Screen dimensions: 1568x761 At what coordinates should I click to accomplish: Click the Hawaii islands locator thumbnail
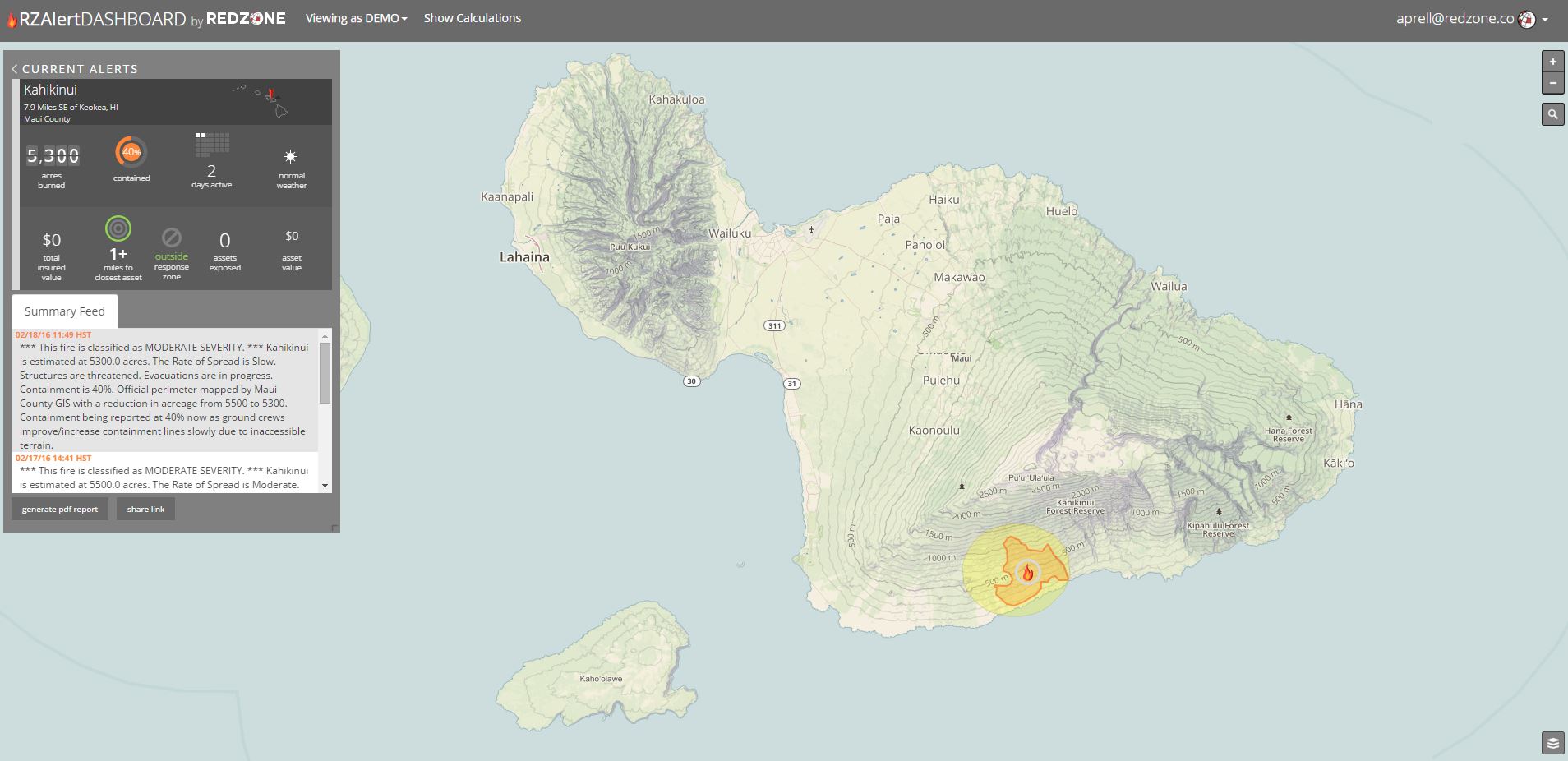tap(261, 101)
